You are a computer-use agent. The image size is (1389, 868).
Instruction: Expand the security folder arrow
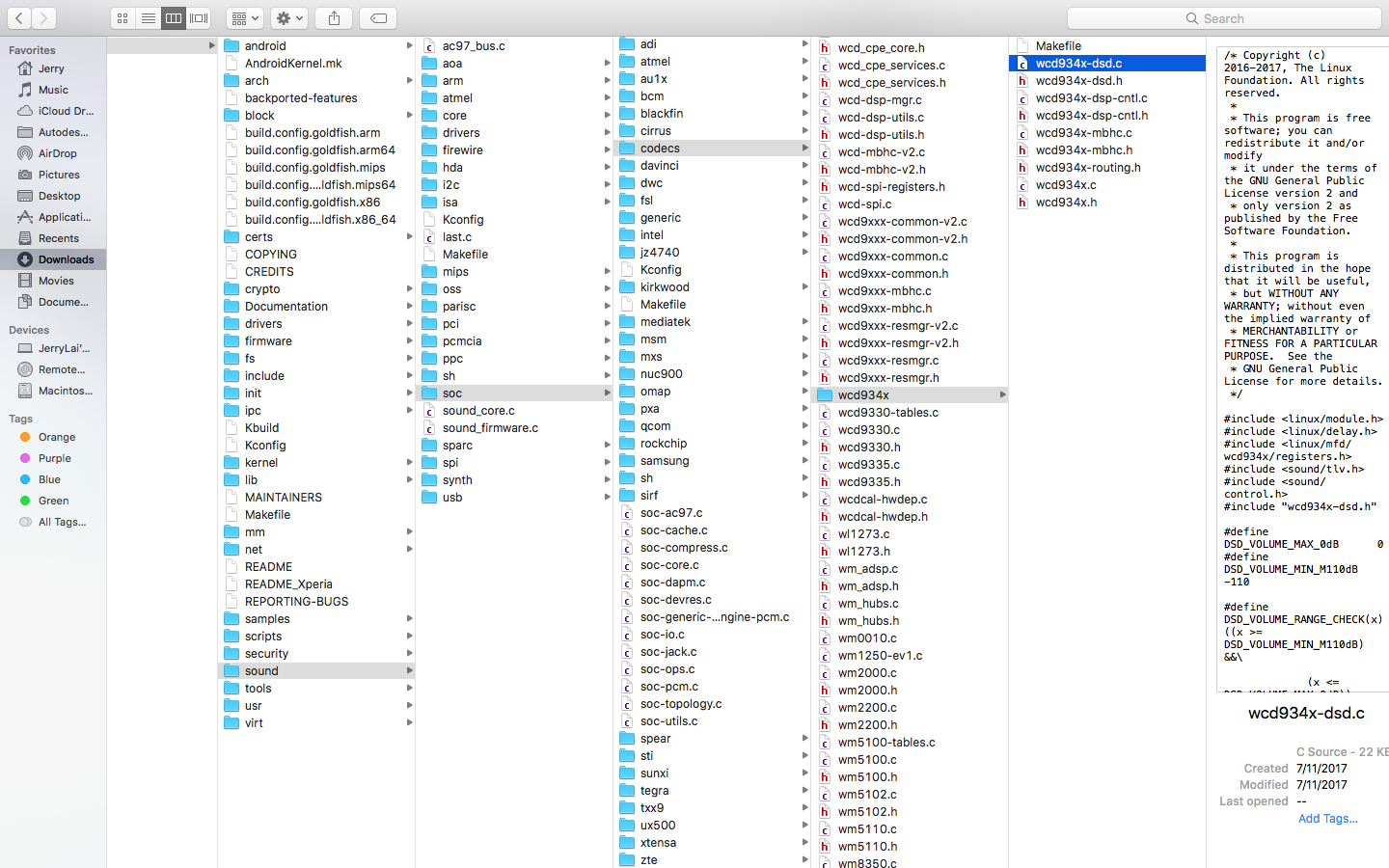pos(409,653)
